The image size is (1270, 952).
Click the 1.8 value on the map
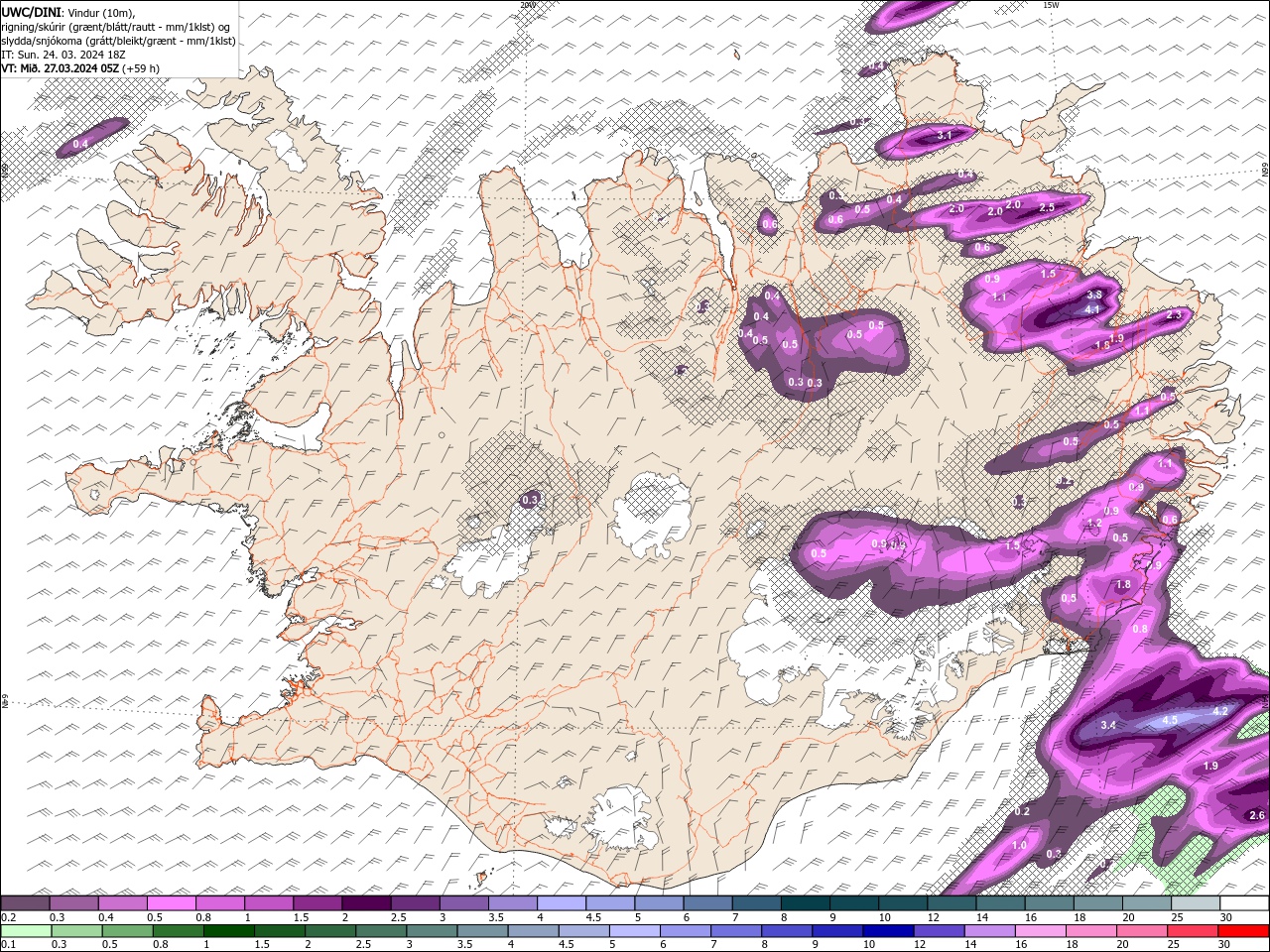coord(1123,585)
